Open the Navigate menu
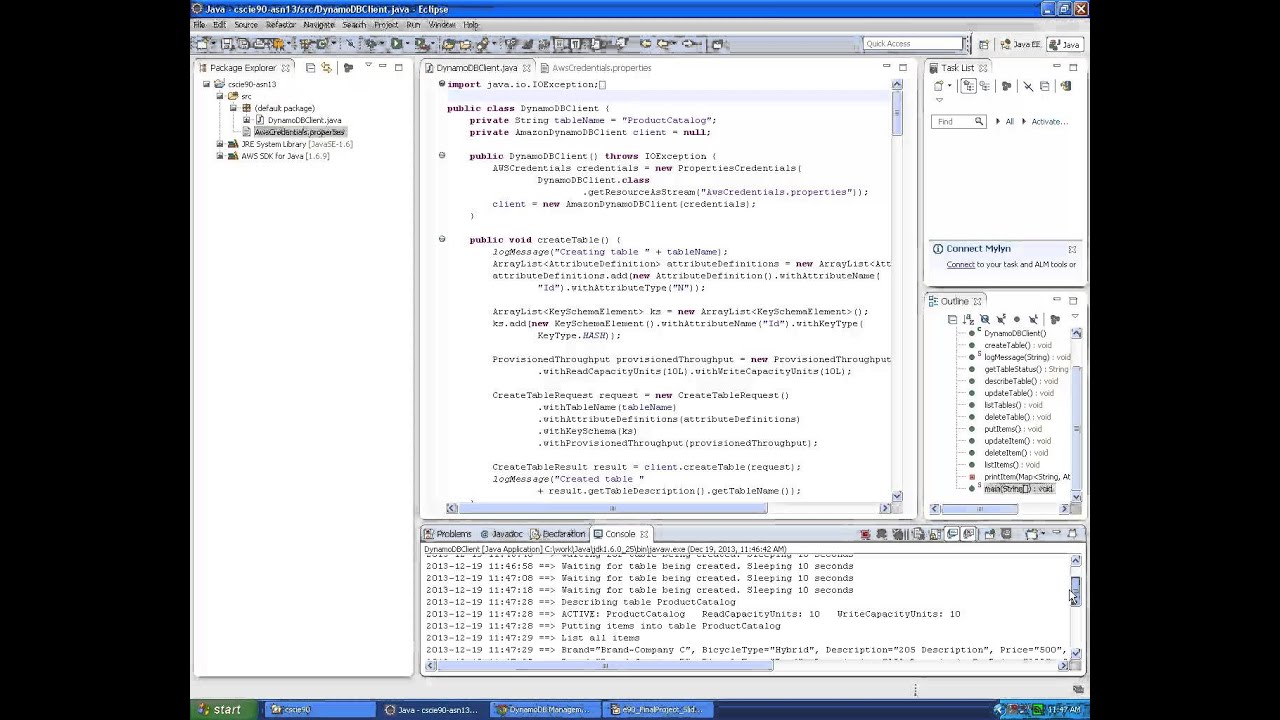Image resolution: width=1280 pixels, height=720 pixels. (x=318, y=24)
